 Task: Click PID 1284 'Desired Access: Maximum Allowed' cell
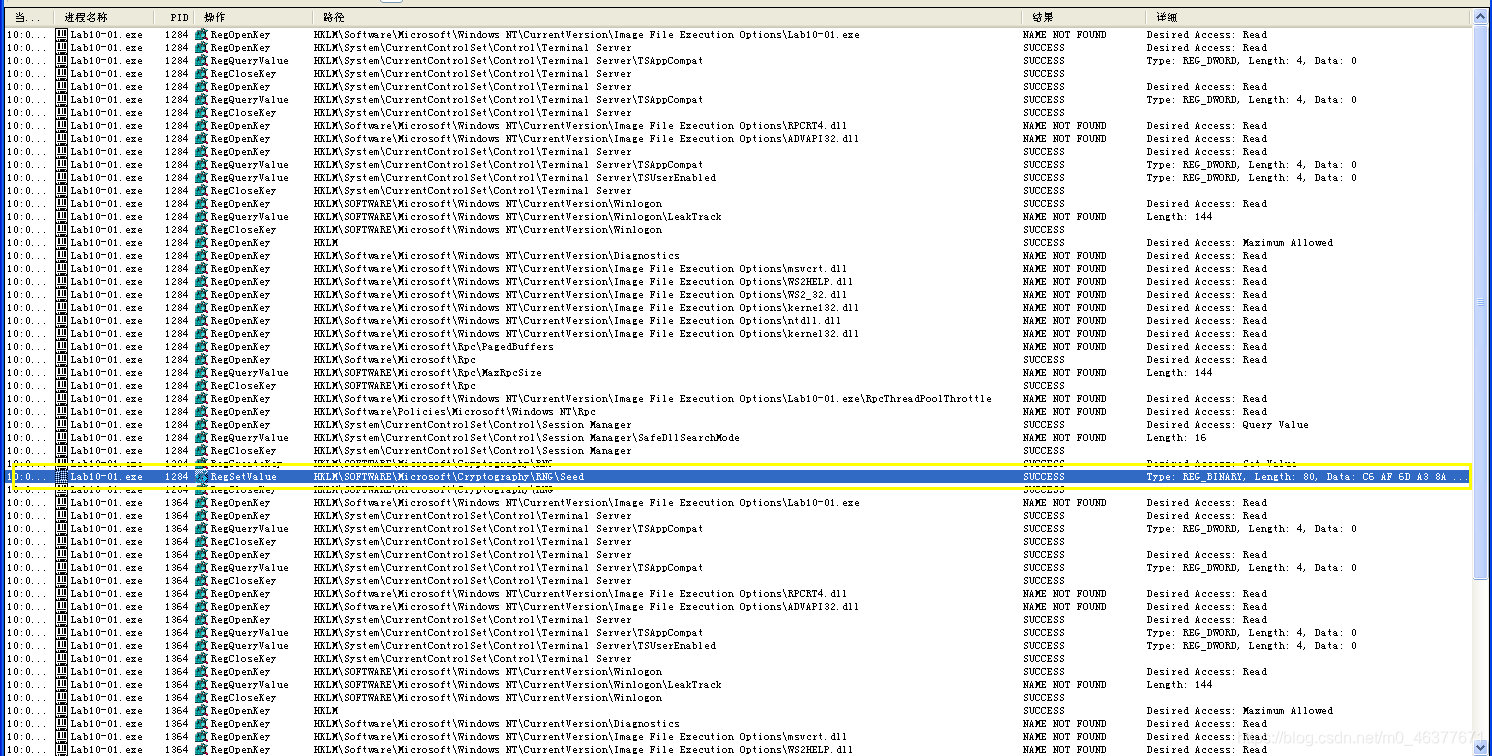click(1240, 243)
